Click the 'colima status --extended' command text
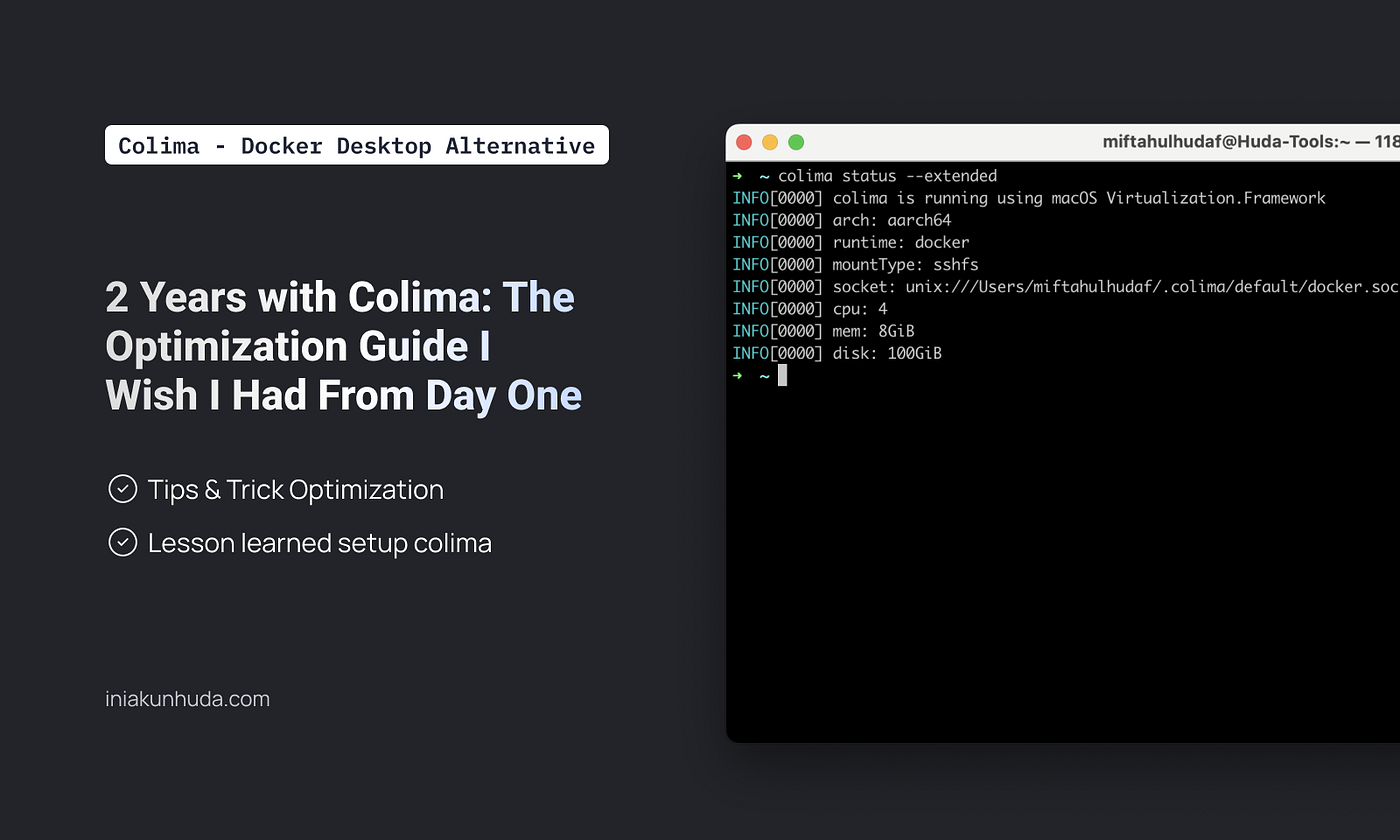 tap(887, 176)
